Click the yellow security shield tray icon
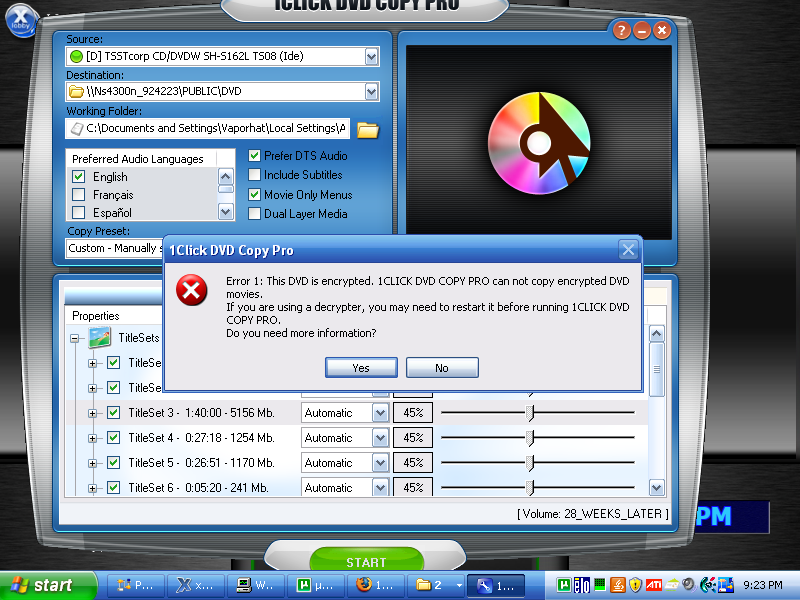Image resolution: width=800 pixels, height=600 pixels. (x=635, y=585)
